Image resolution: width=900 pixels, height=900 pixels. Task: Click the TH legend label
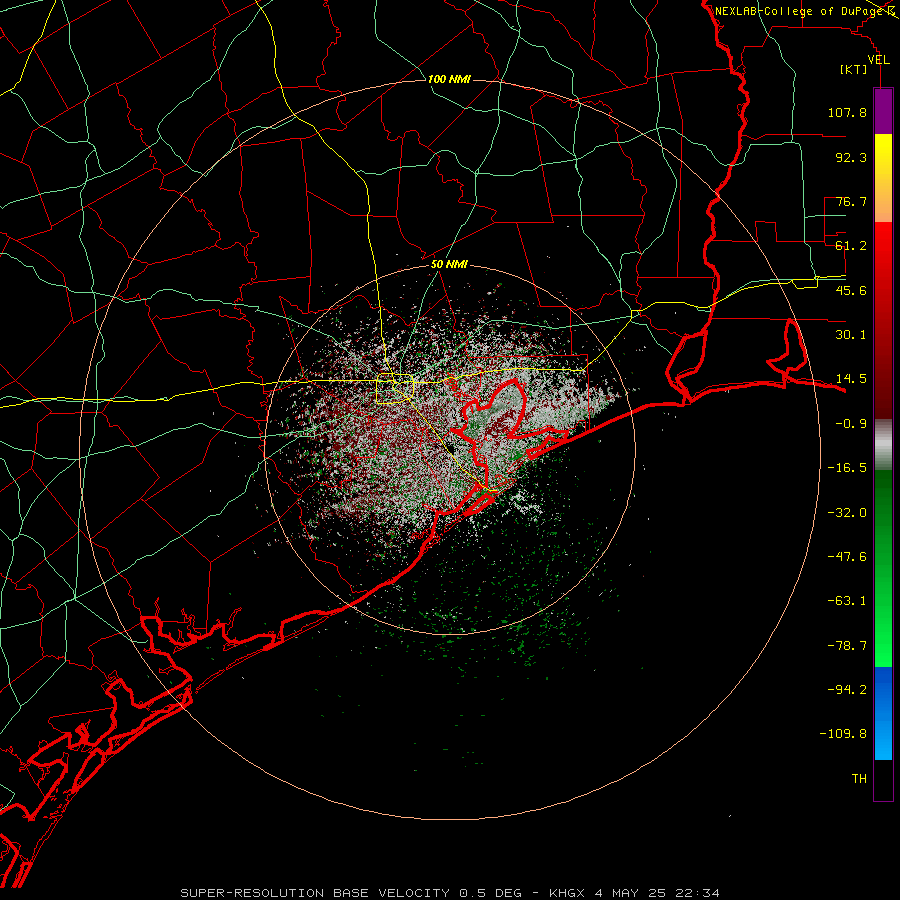[x=859, y=779]
